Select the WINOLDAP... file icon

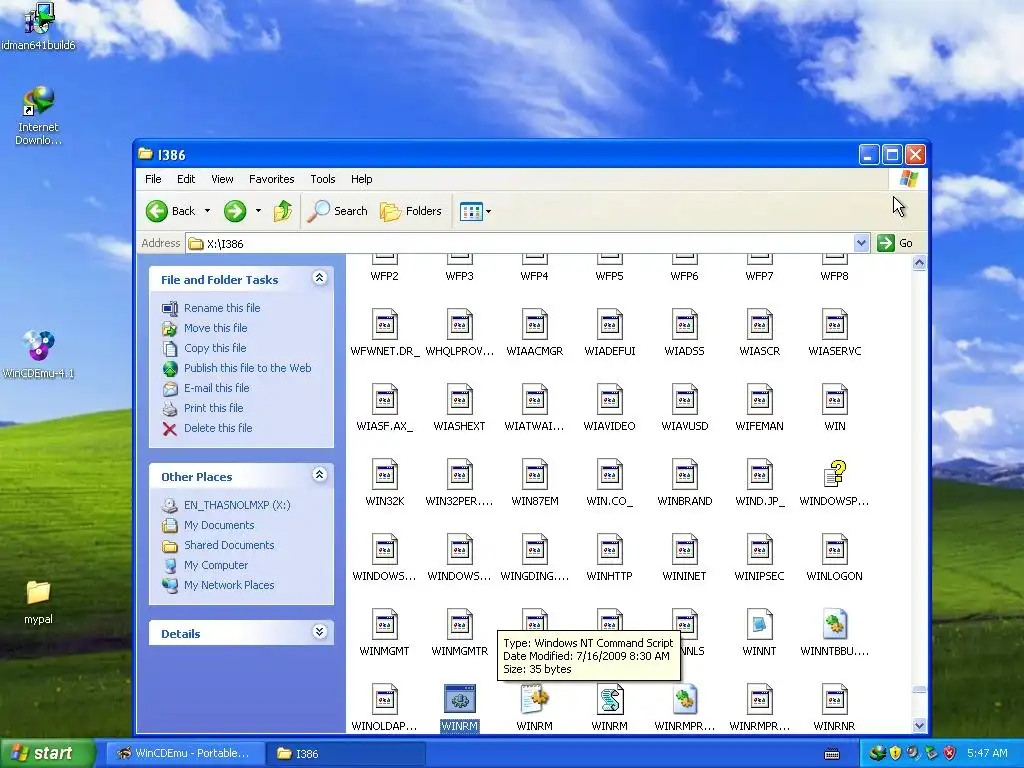385,699
